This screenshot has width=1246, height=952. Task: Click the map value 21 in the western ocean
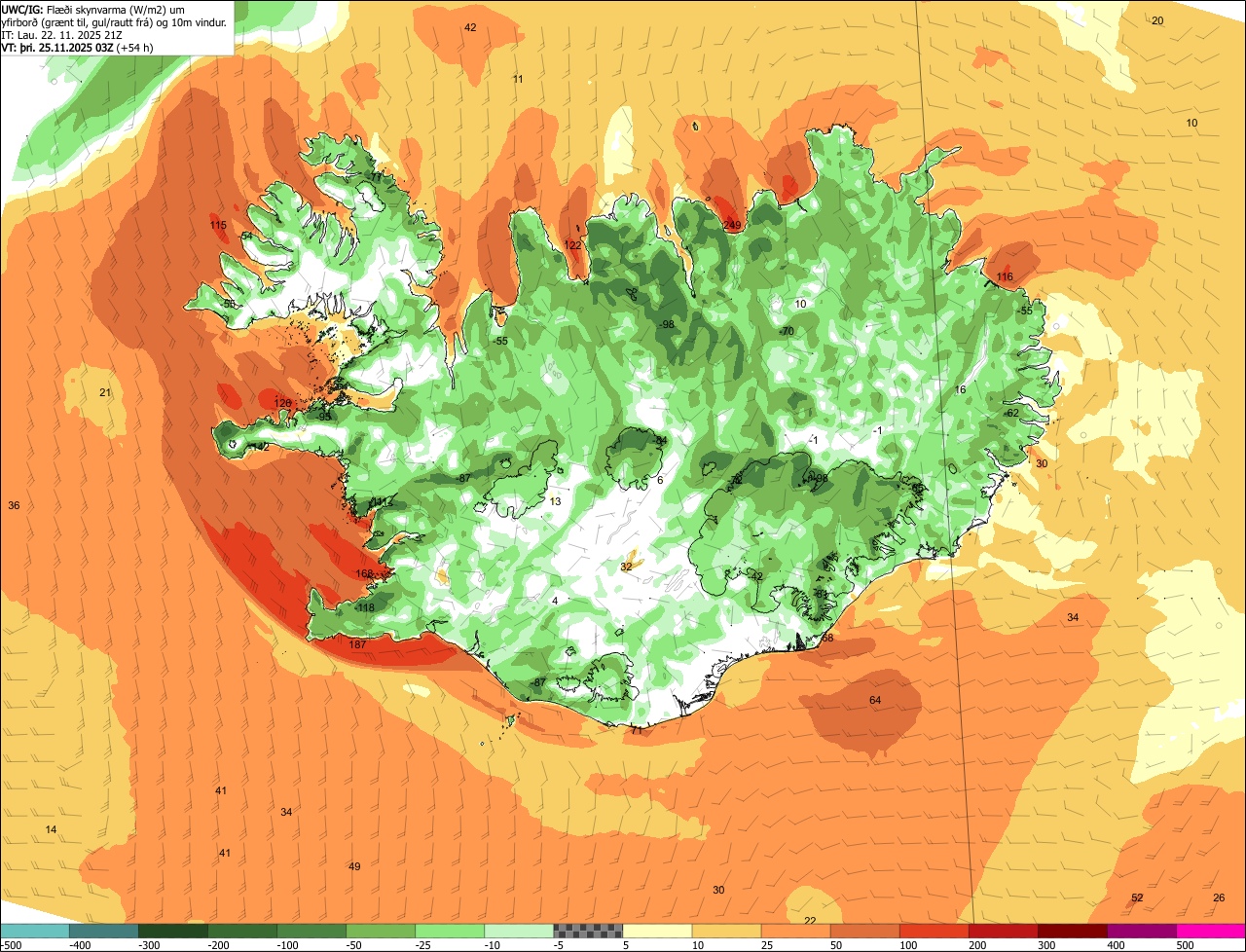coord(105,393)
